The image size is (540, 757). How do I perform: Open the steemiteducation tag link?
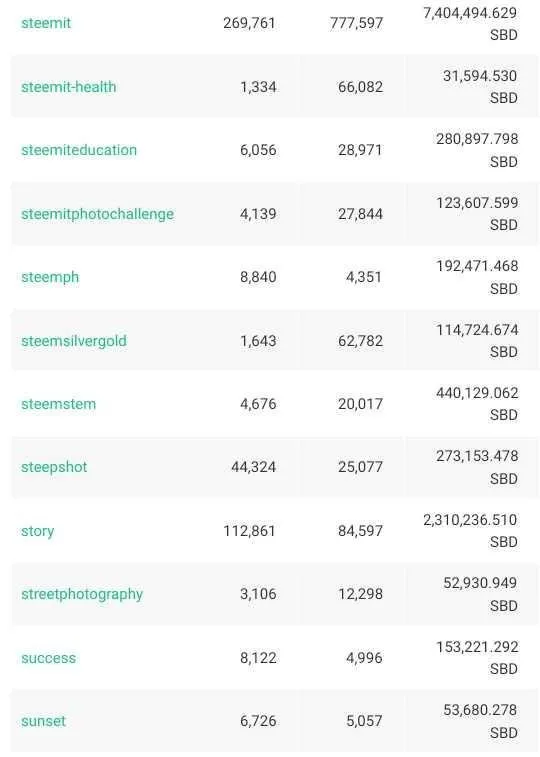pos(79,150)
